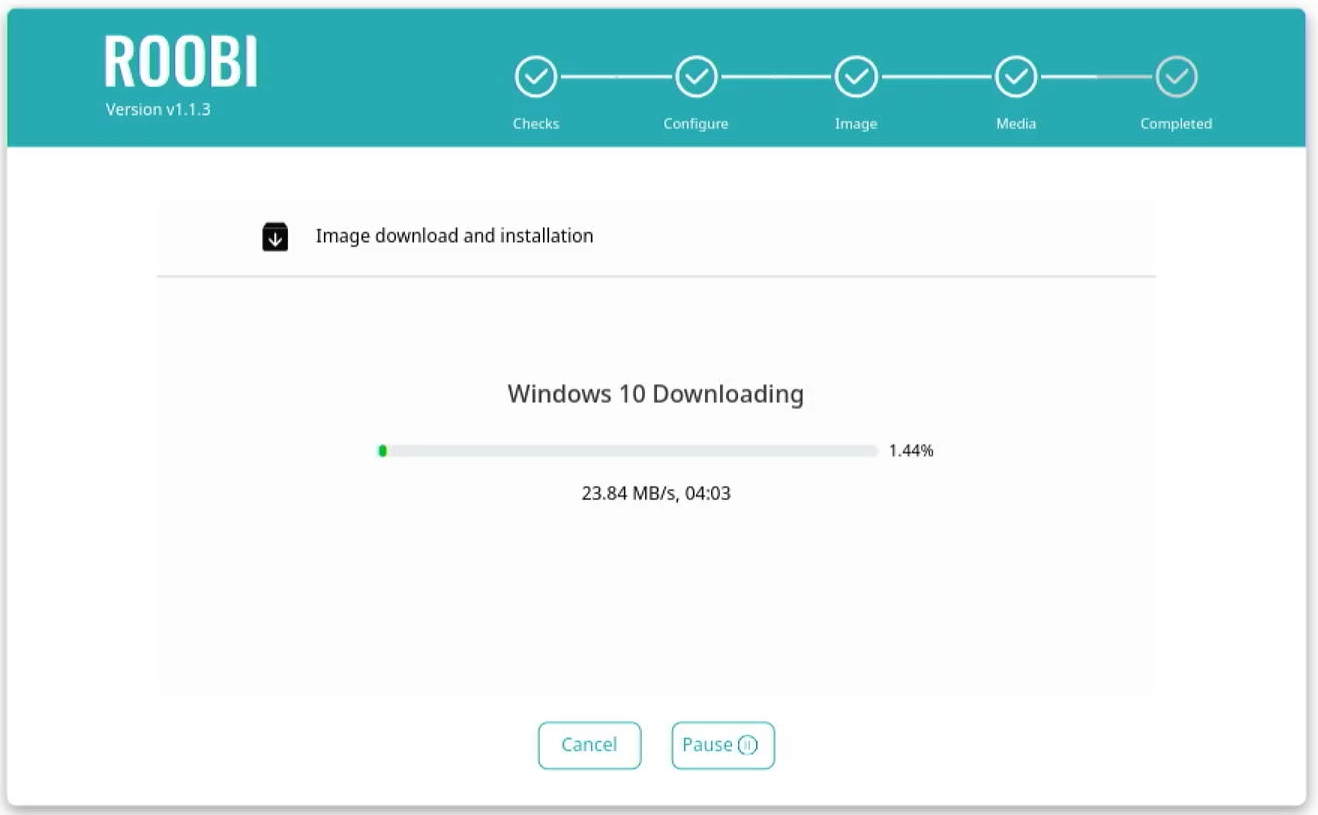Viewport: 1318px width, 815px height.
Task: Click the 'Completed' step label
Action: tap(1176, 124)
